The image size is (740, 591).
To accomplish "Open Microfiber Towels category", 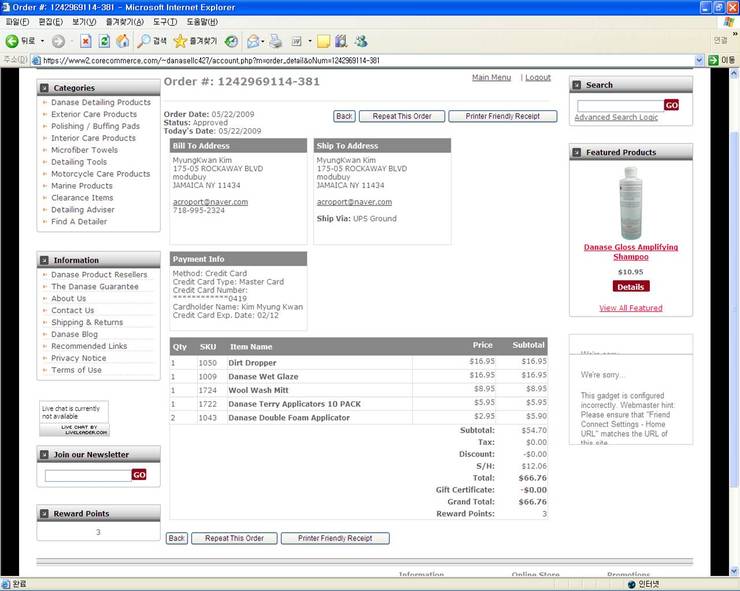I will click(84, 150).
